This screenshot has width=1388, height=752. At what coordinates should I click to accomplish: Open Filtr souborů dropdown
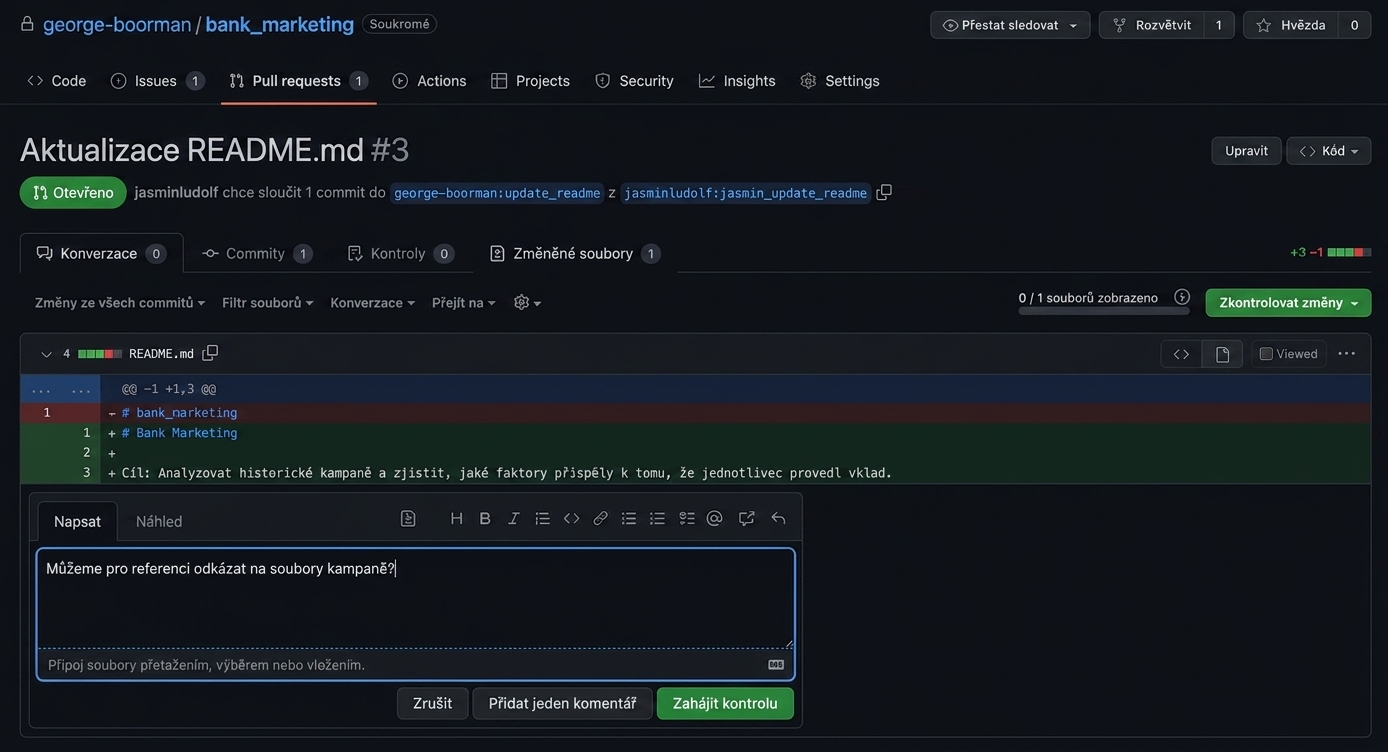tap(268, 302)
